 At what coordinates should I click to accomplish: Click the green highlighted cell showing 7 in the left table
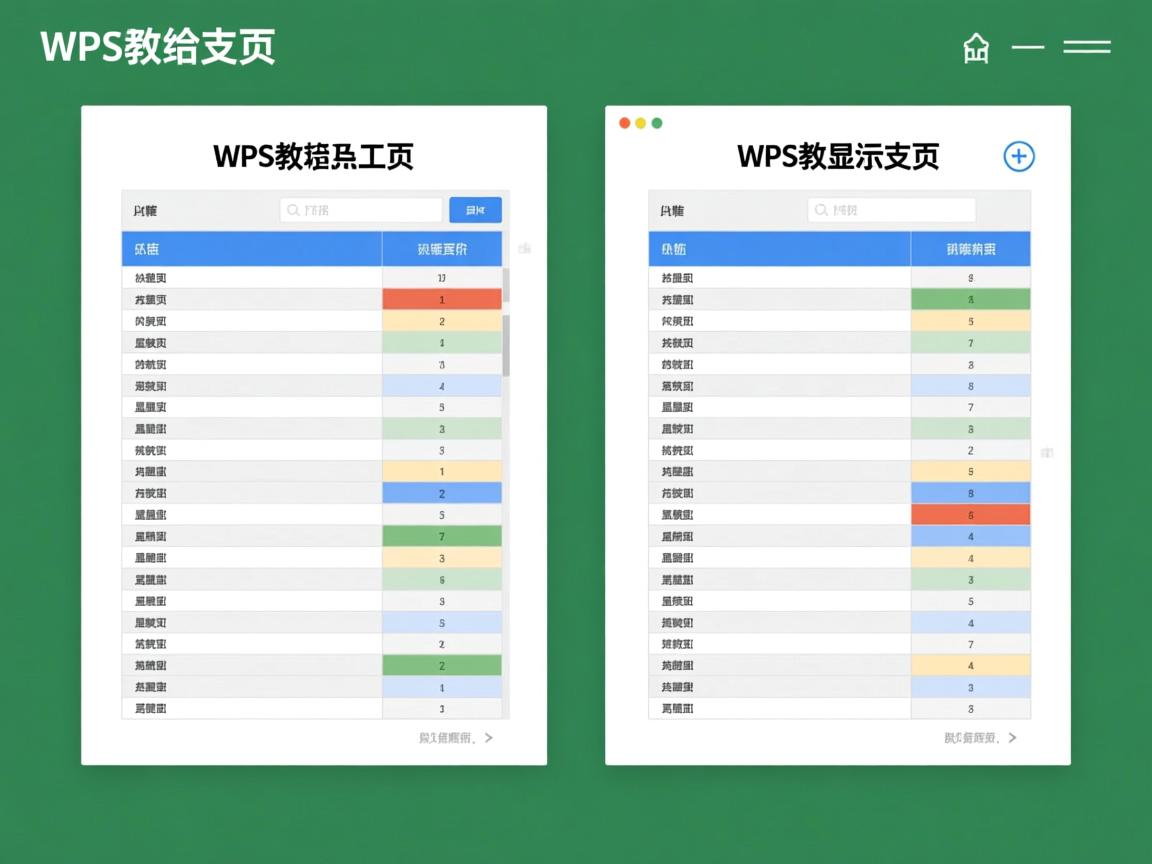(443, 536)
